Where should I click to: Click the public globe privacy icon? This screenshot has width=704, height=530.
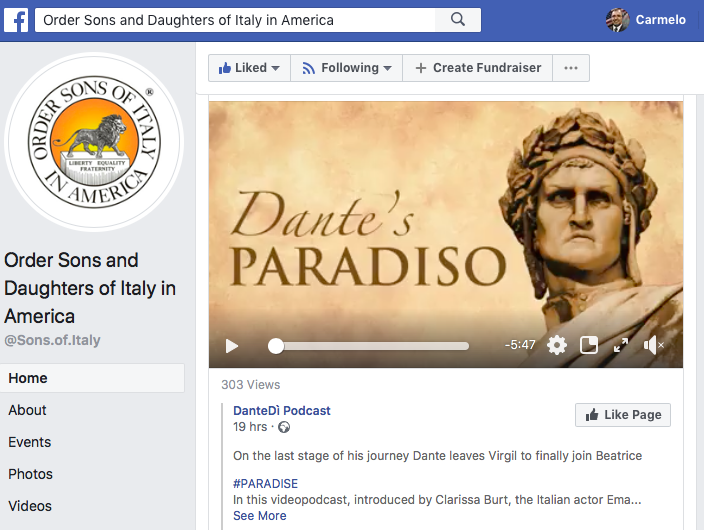pos(284,427)
